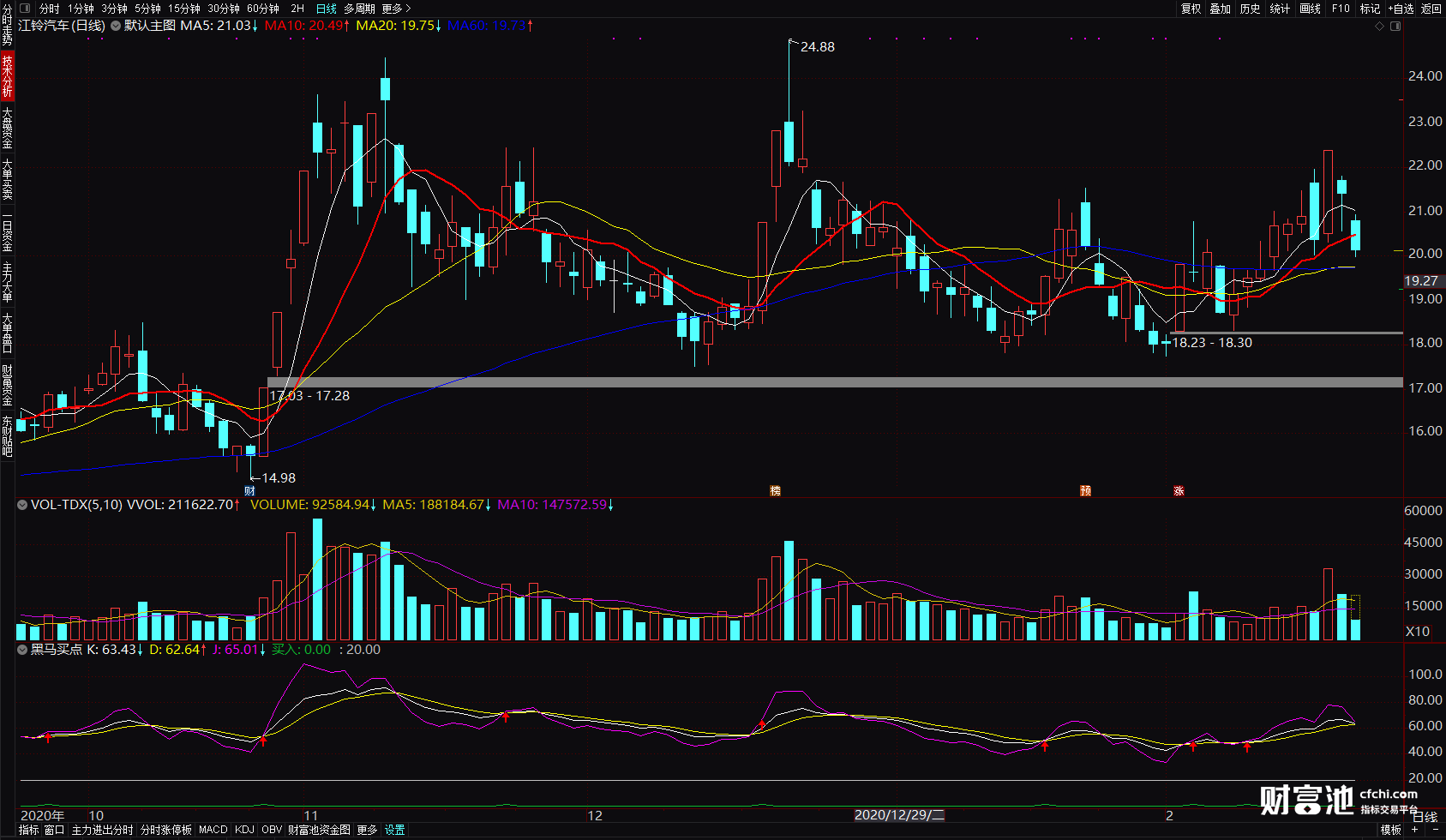Open the 统计 statistics button

coord(1280,9)
